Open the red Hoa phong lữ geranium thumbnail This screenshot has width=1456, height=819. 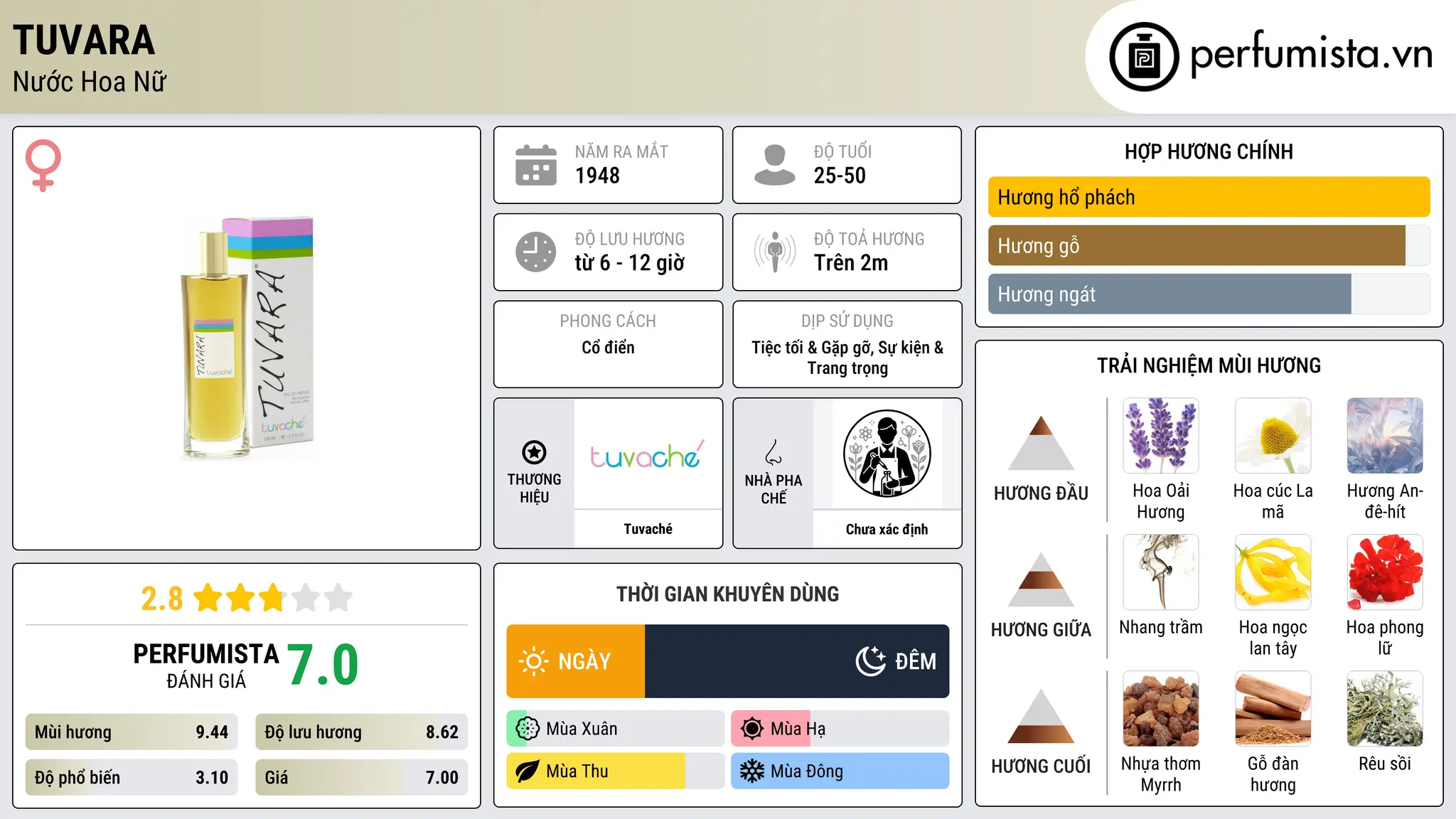point(1385,572)
